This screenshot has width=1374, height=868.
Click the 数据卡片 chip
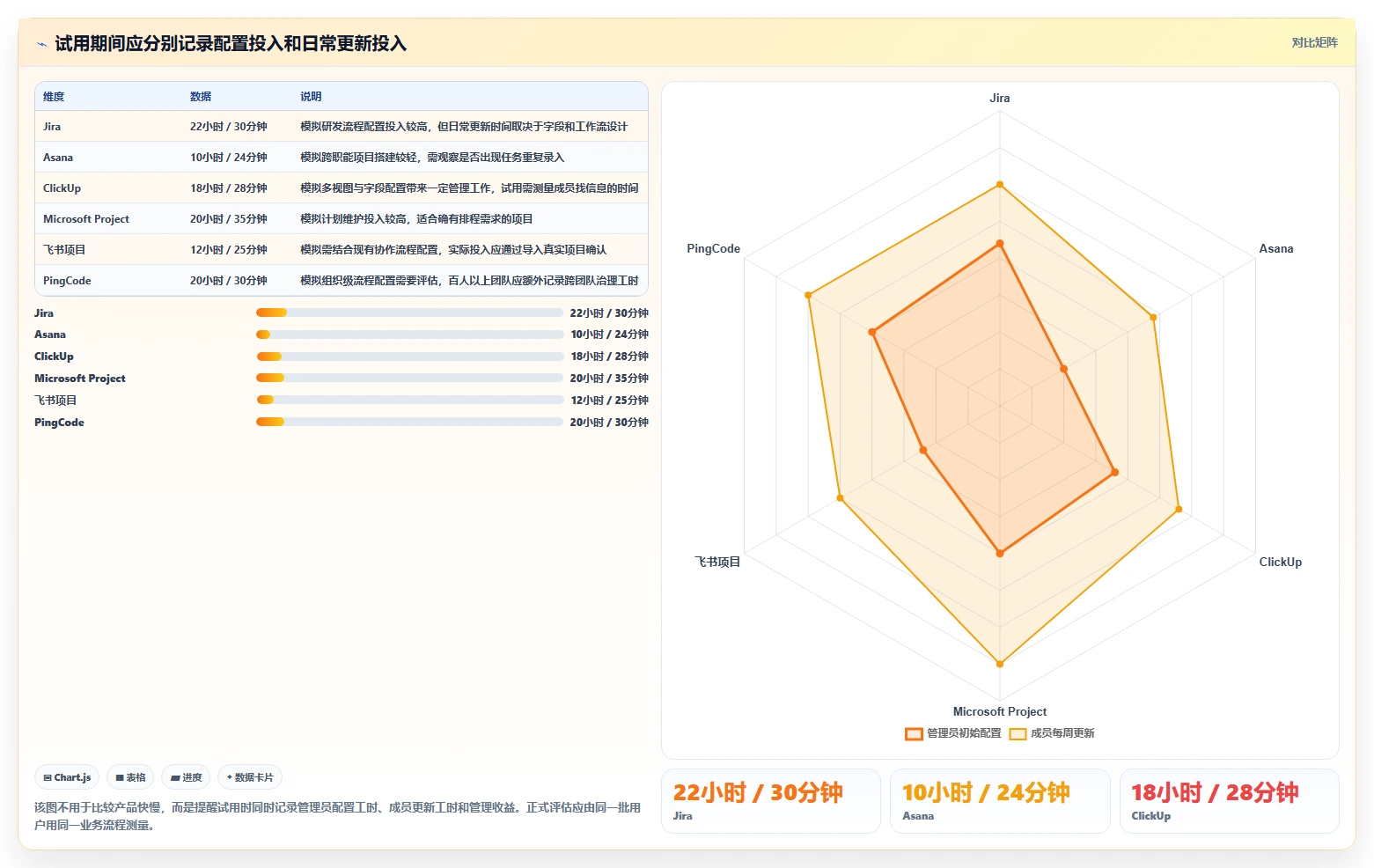250,777
